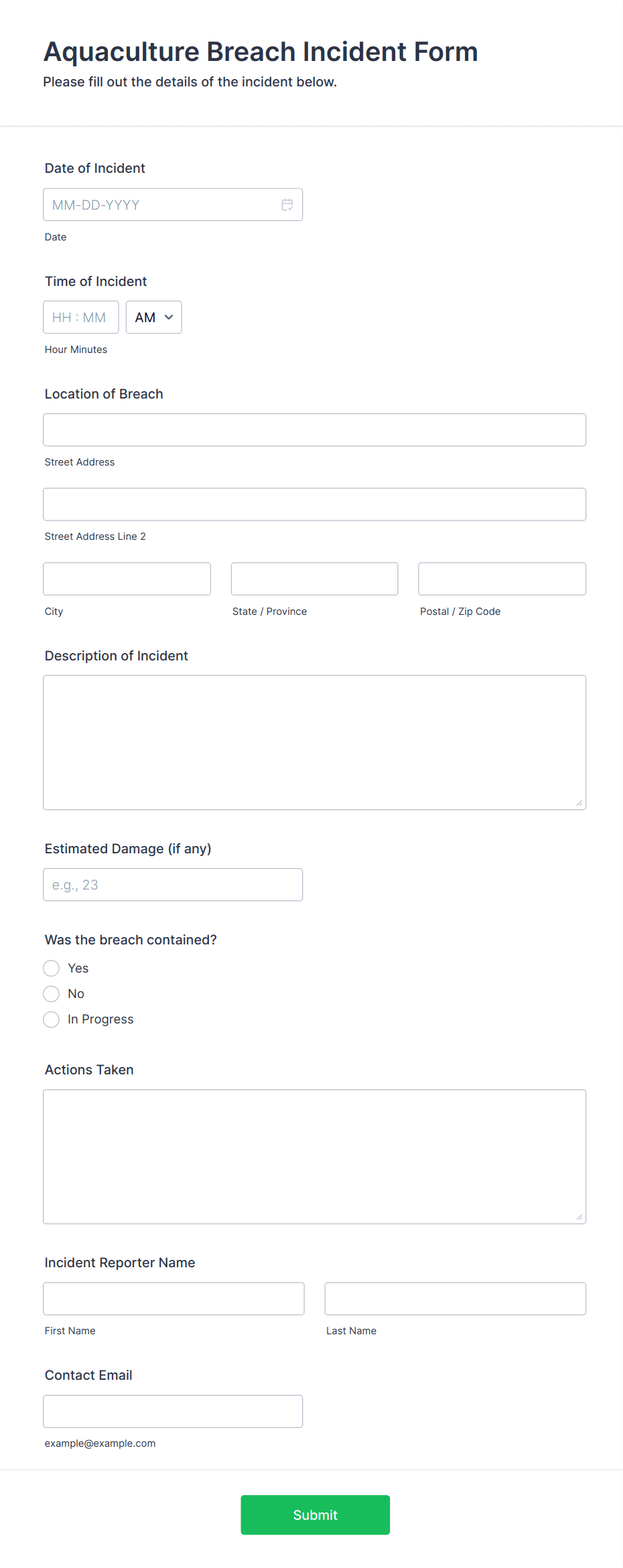Open the date picker calendar icon
The image size is (623, 1568).
coord(287,204)
